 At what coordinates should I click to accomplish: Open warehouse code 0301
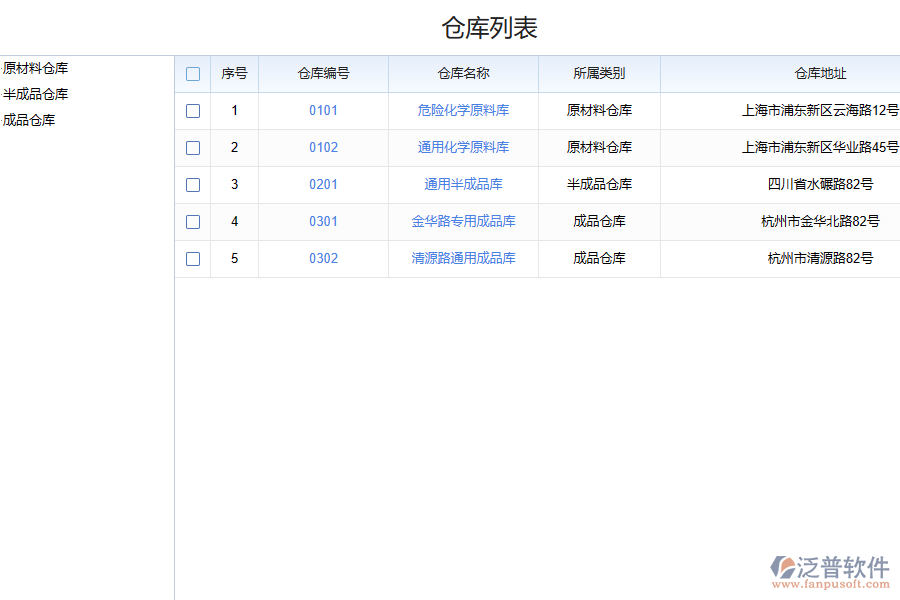pos(324,221)
